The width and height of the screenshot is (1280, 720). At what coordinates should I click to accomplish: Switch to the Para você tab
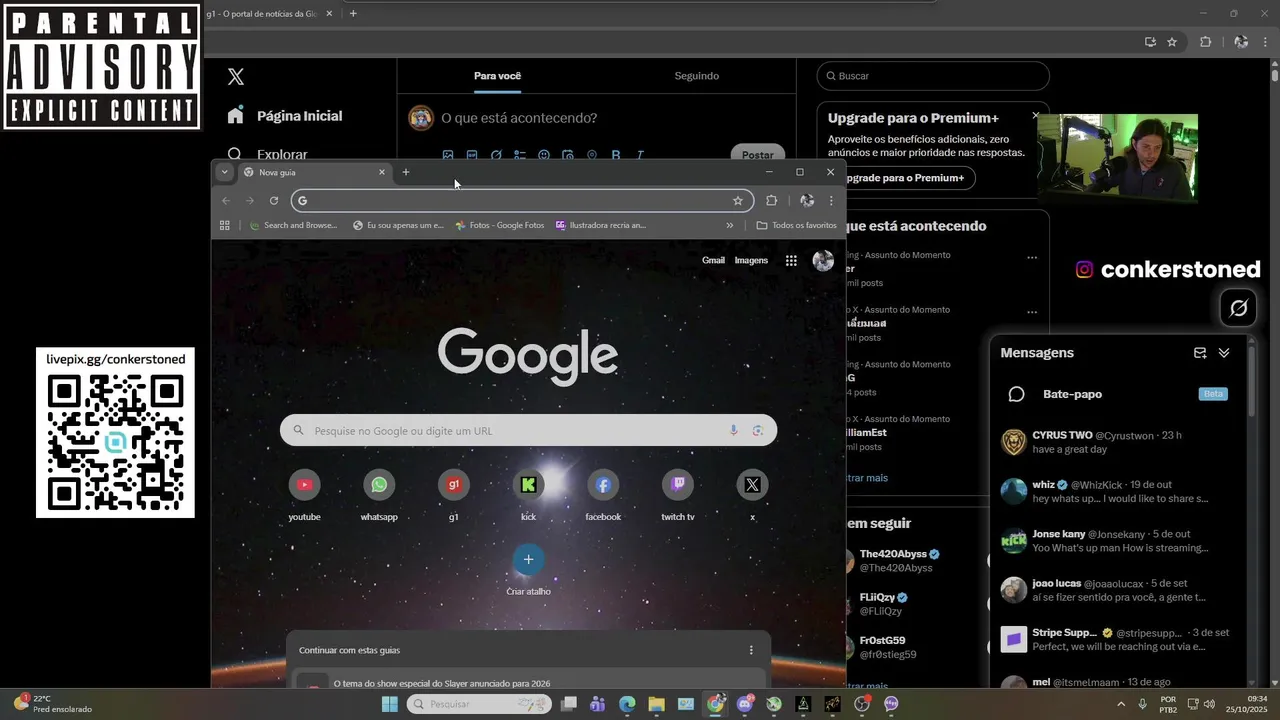(497, 76)
